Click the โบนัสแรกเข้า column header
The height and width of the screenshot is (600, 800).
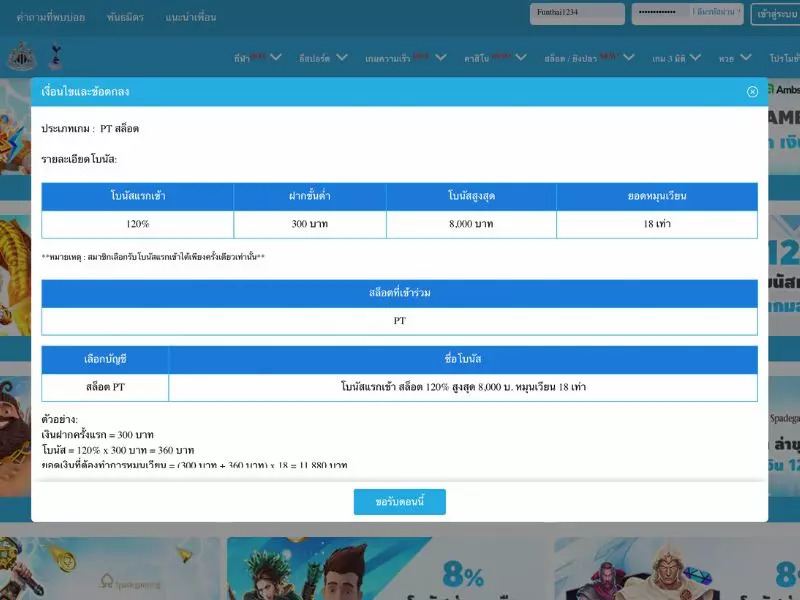pos(137,196)
